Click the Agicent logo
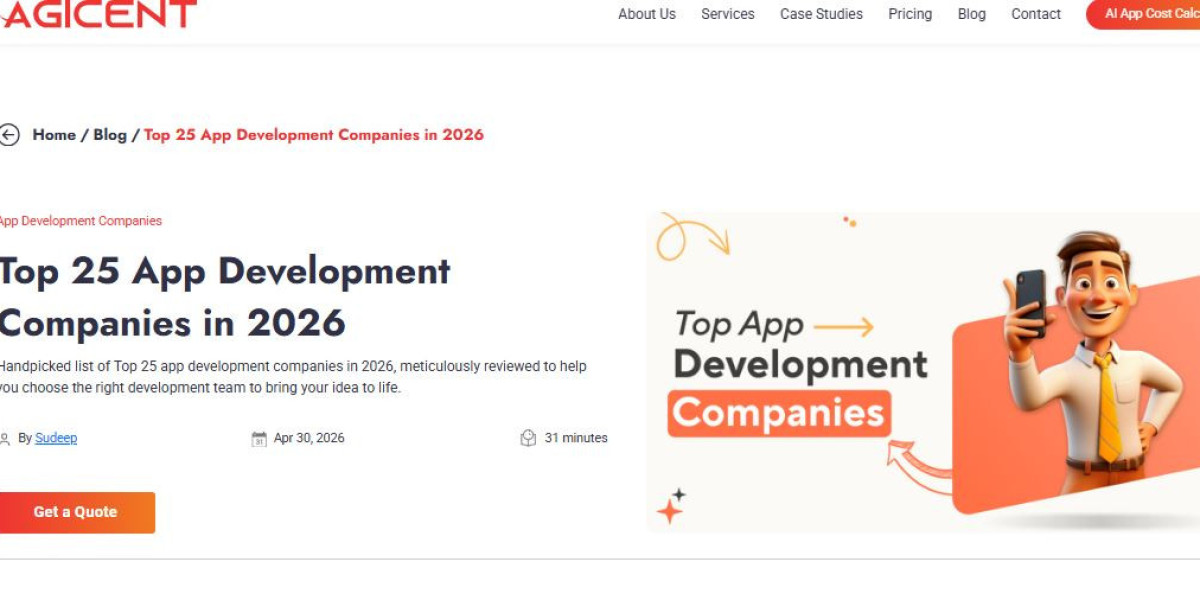The height and width of the screenshot is (600, 1200). 99,14
